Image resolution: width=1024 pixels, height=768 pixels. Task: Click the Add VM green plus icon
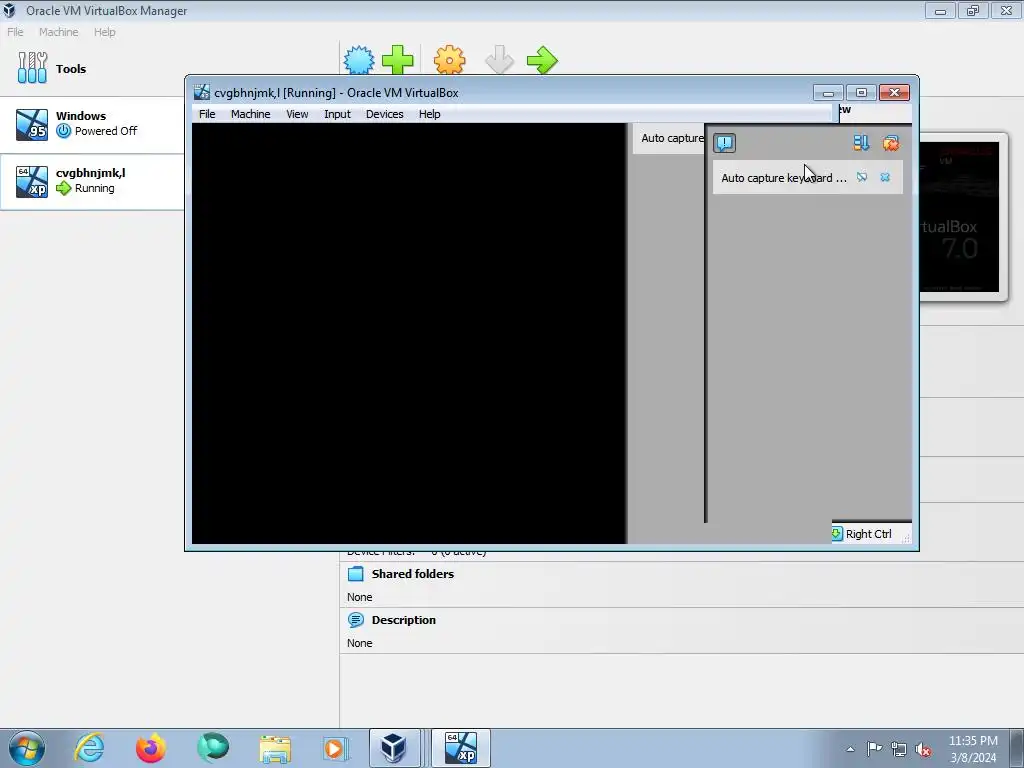coord(398,60)
